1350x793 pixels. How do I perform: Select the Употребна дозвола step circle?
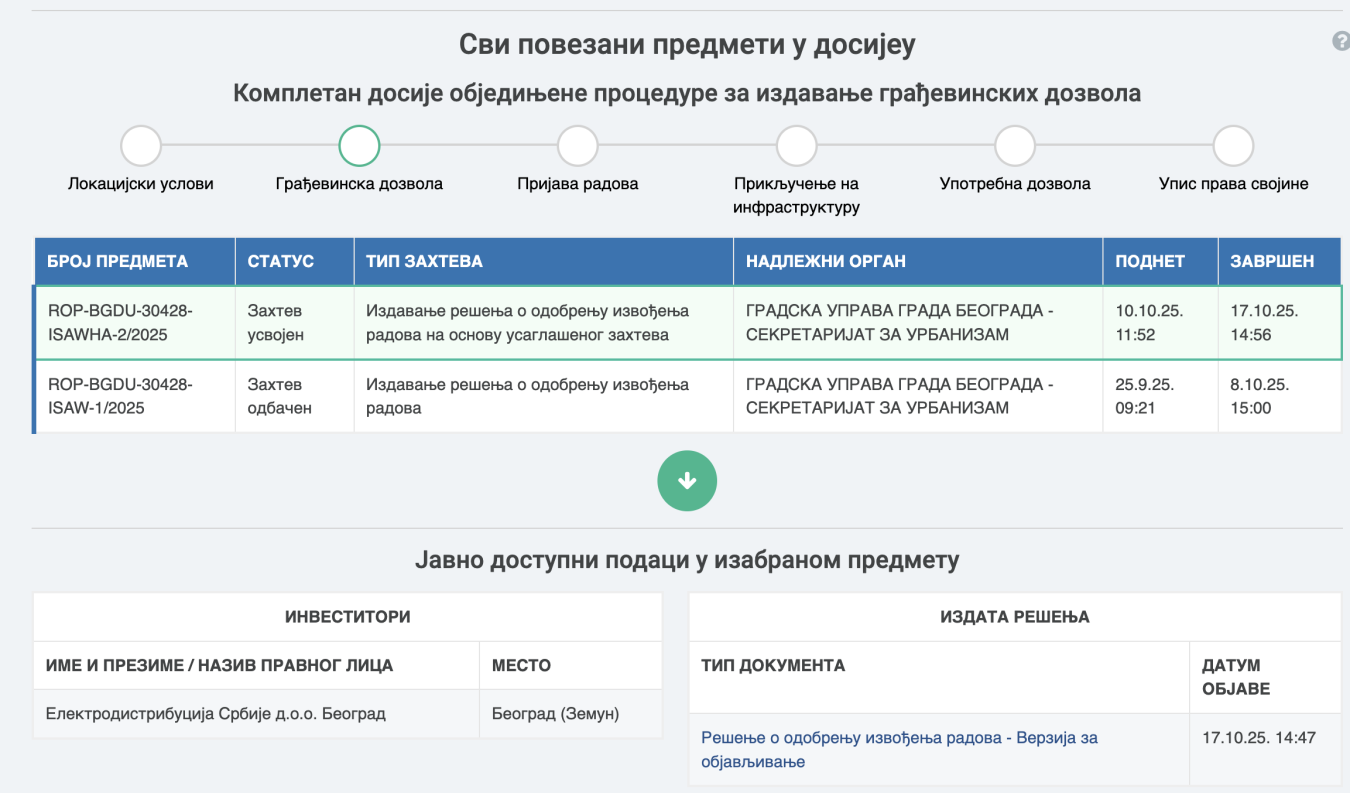click(x=1015, y=146)
